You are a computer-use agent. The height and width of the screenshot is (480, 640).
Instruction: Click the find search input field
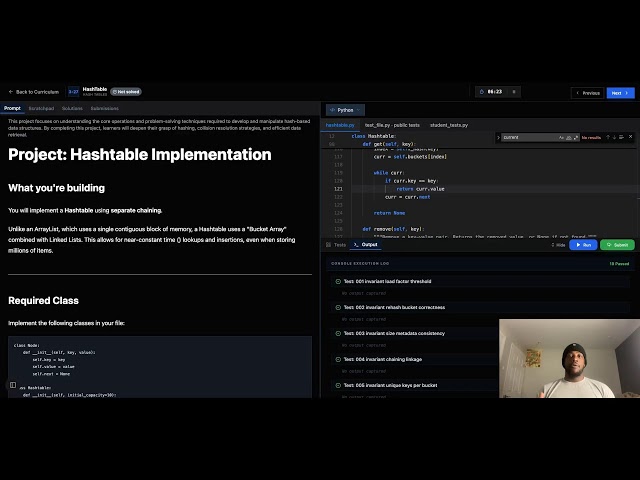point(529,138)
